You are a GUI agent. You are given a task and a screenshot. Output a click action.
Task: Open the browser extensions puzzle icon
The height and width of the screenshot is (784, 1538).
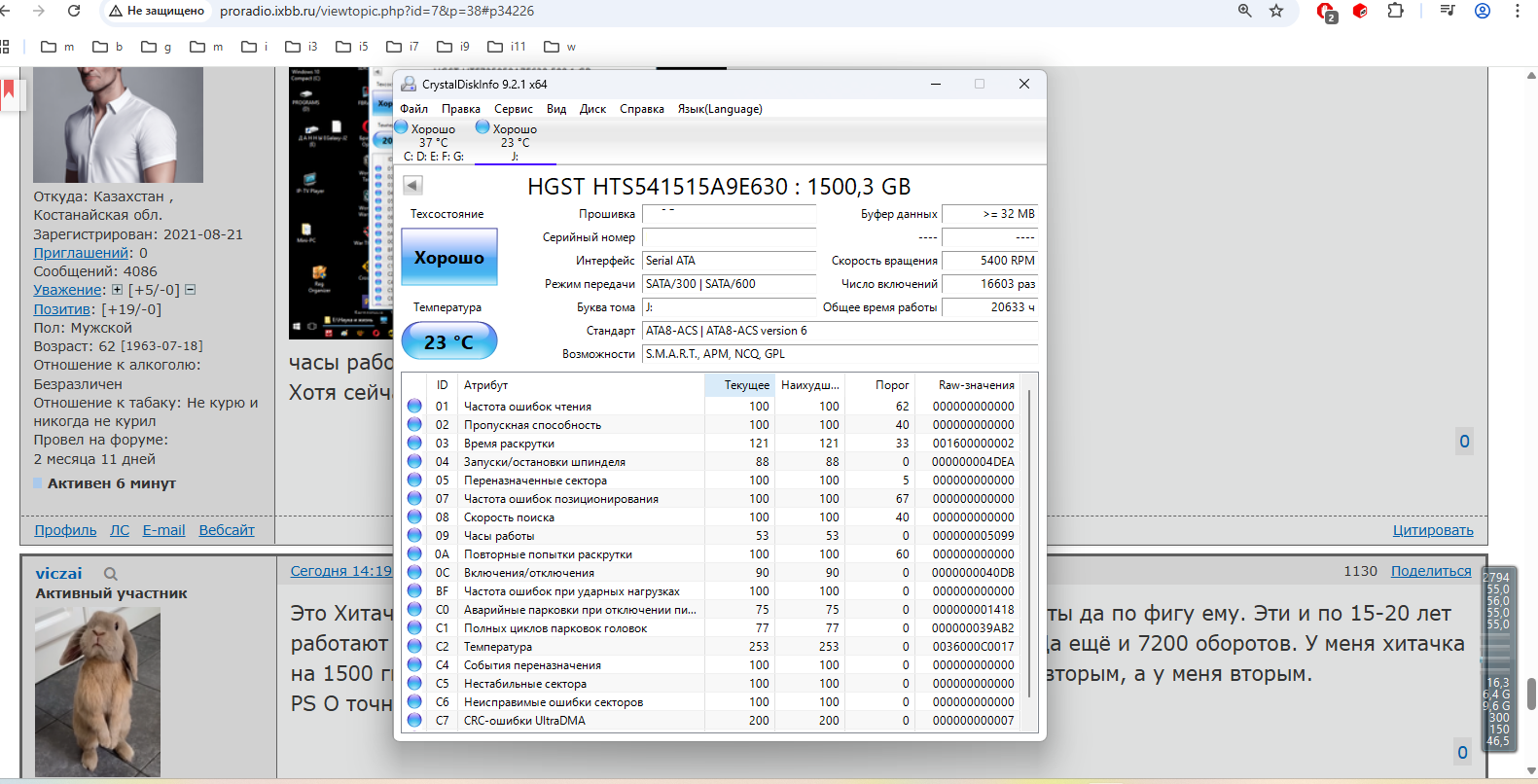pyautogui.click(x=1395, y=11)
